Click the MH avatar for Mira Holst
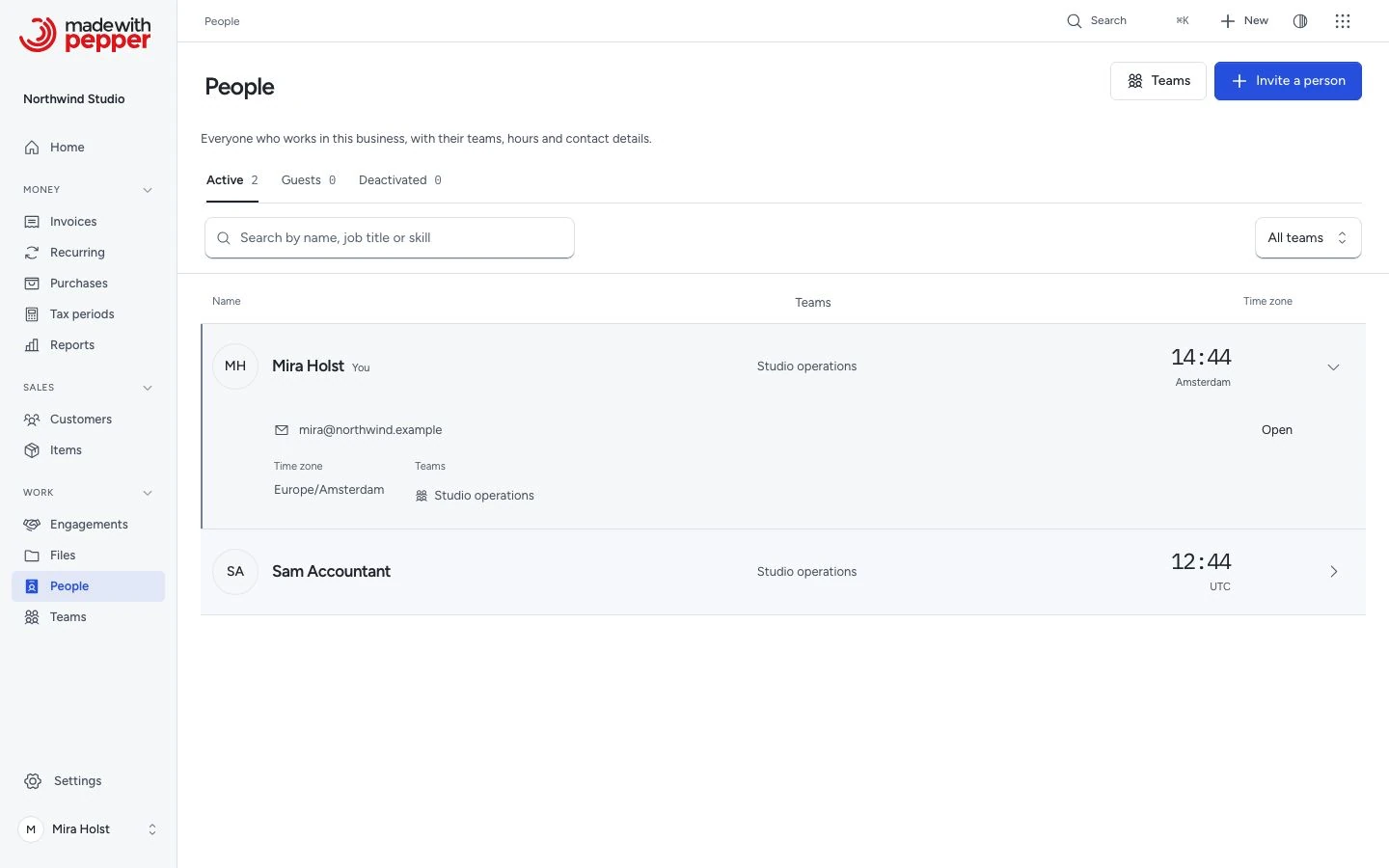 tap(235, 366)
